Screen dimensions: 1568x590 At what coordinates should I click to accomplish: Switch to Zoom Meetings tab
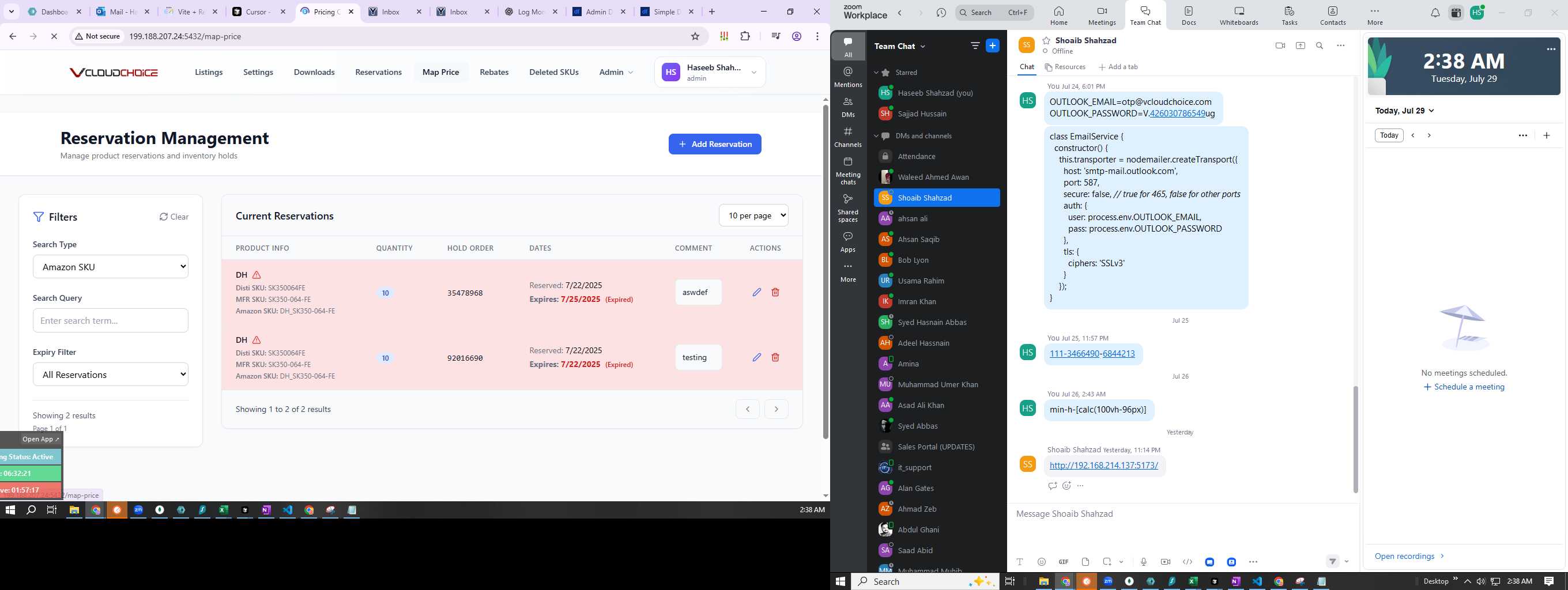[1102, 16]
